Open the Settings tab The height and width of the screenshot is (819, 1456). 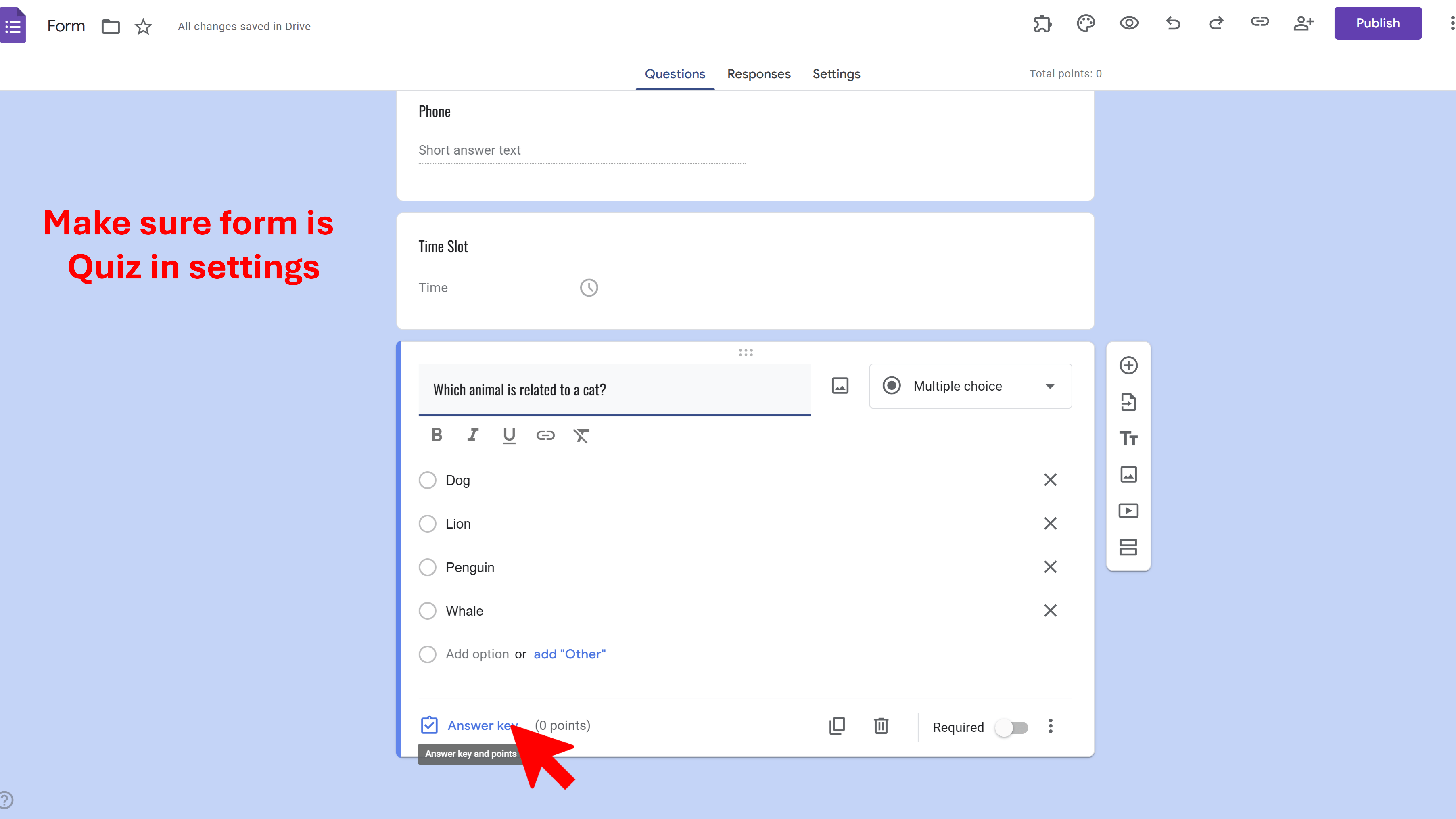(836, 74)
